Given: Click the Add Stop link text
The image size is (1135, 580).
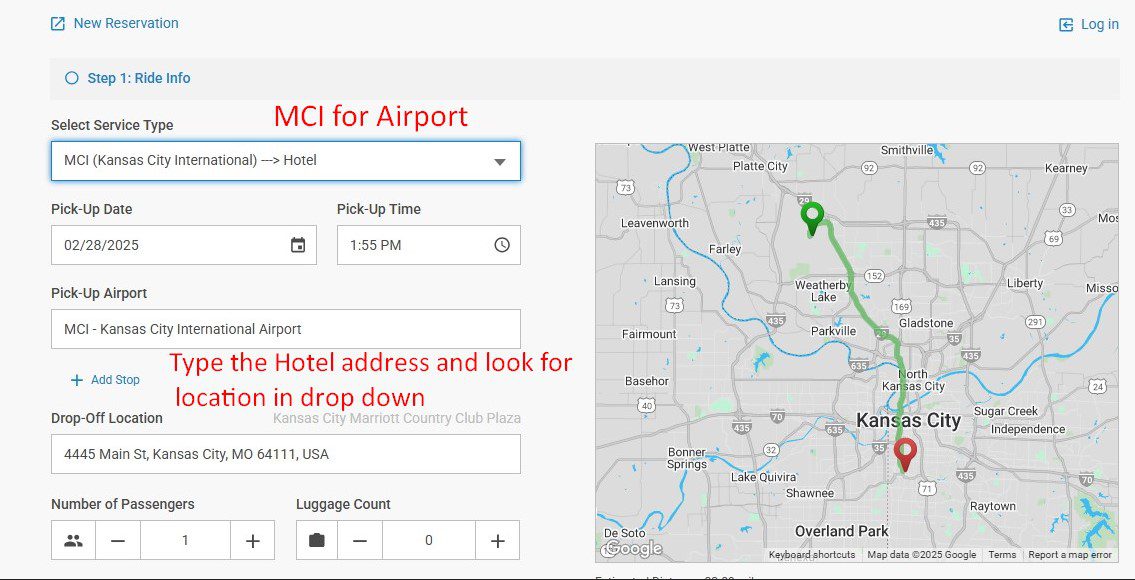Looking at the screenshot, I should (x=115, y=379).
